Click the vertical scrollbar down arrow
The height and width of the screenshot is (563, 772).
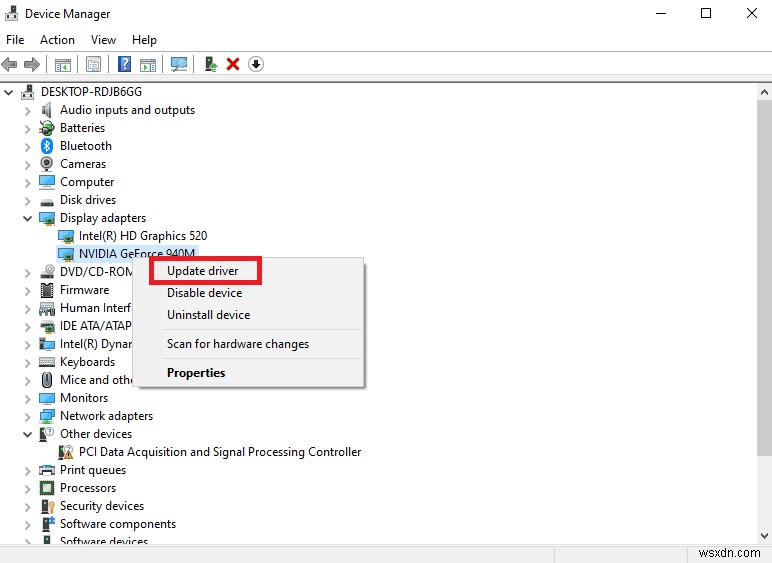[764, 535]
